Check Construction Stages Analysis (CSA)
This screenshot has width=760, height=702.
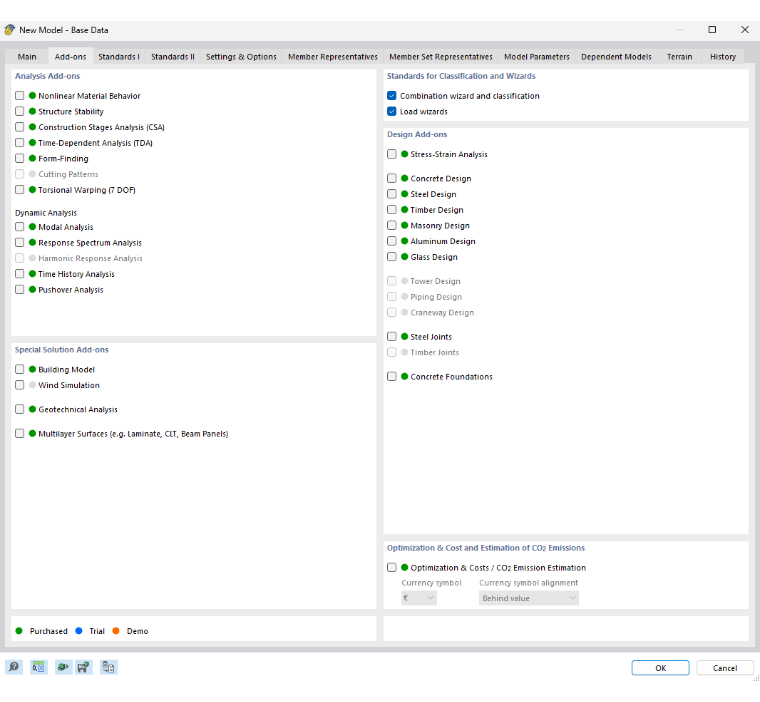[19, 127]
